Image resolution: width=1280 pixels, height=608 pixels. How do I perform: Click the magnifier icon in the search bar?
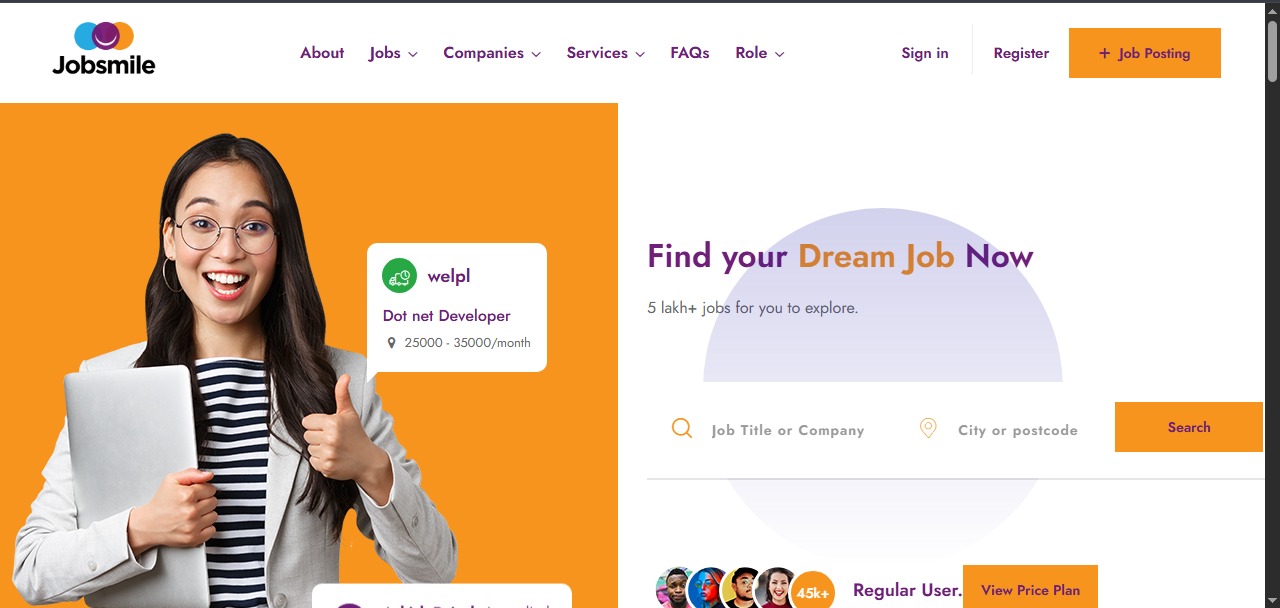[x=682, y=428]
